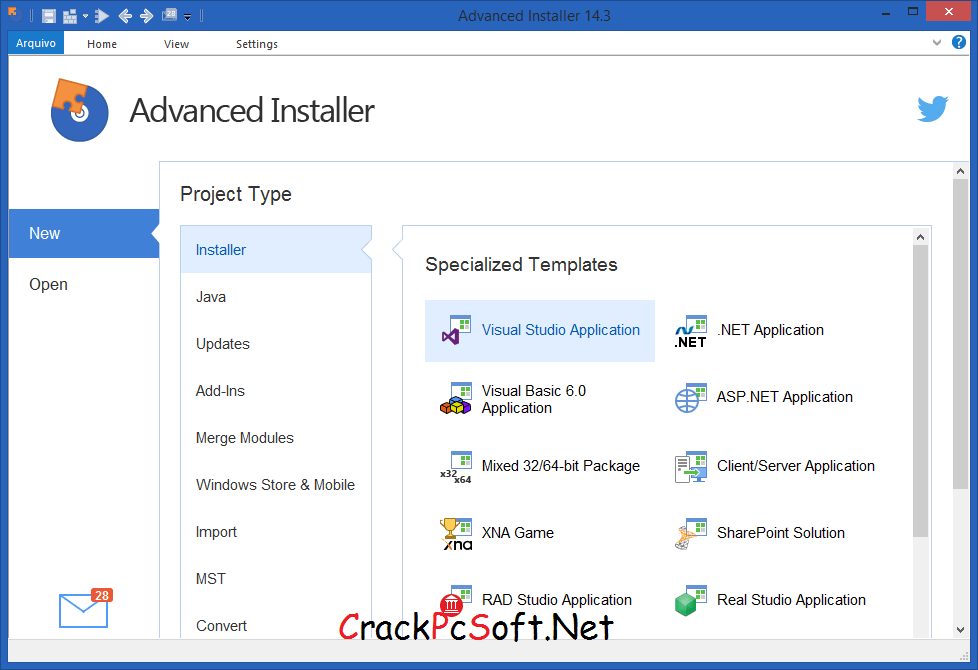This screenshot has width=978, height=670.
Task: Open Help with the question mark icon
Action: [959, 42]
